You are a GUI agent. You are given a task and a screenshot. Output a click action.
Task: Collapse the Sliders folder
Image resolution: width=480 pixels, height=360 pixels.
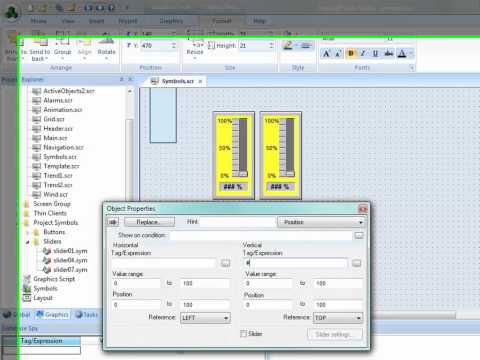coord(28,242)
